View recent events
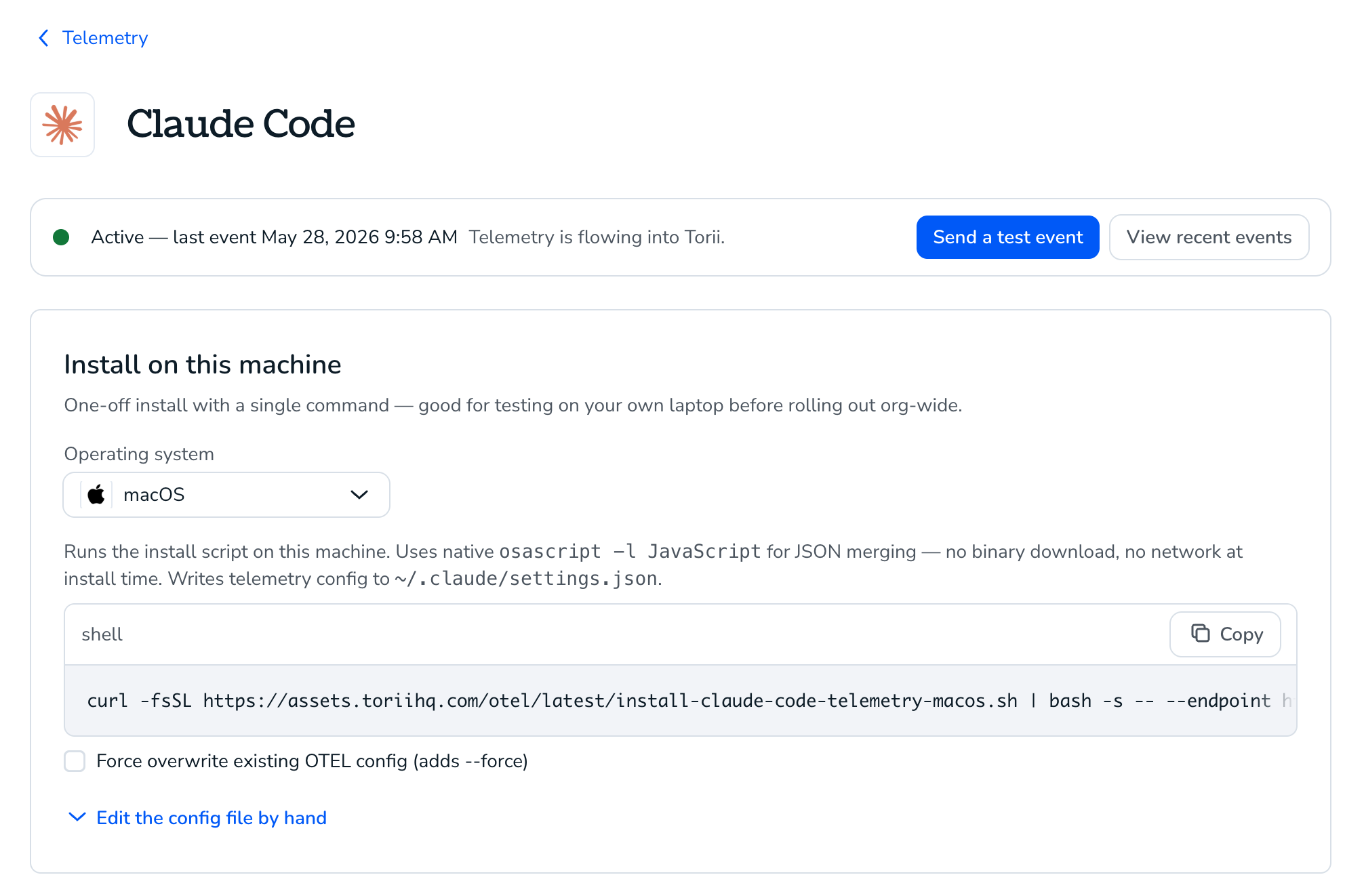 tap(1209, 237)
